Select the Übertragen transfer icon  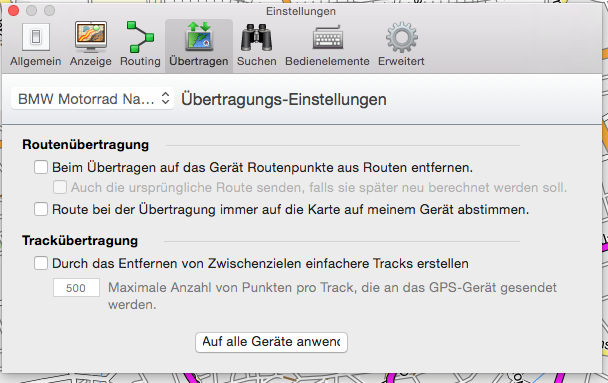199,37
